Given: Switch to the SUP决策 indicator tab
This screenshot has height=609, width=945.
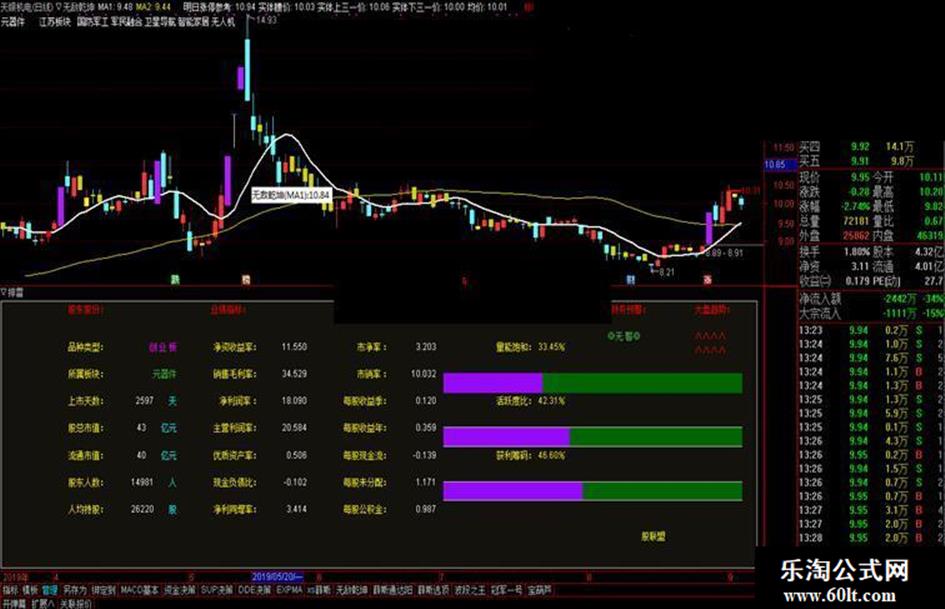Looking at the screenshot, I should (217, 590).
